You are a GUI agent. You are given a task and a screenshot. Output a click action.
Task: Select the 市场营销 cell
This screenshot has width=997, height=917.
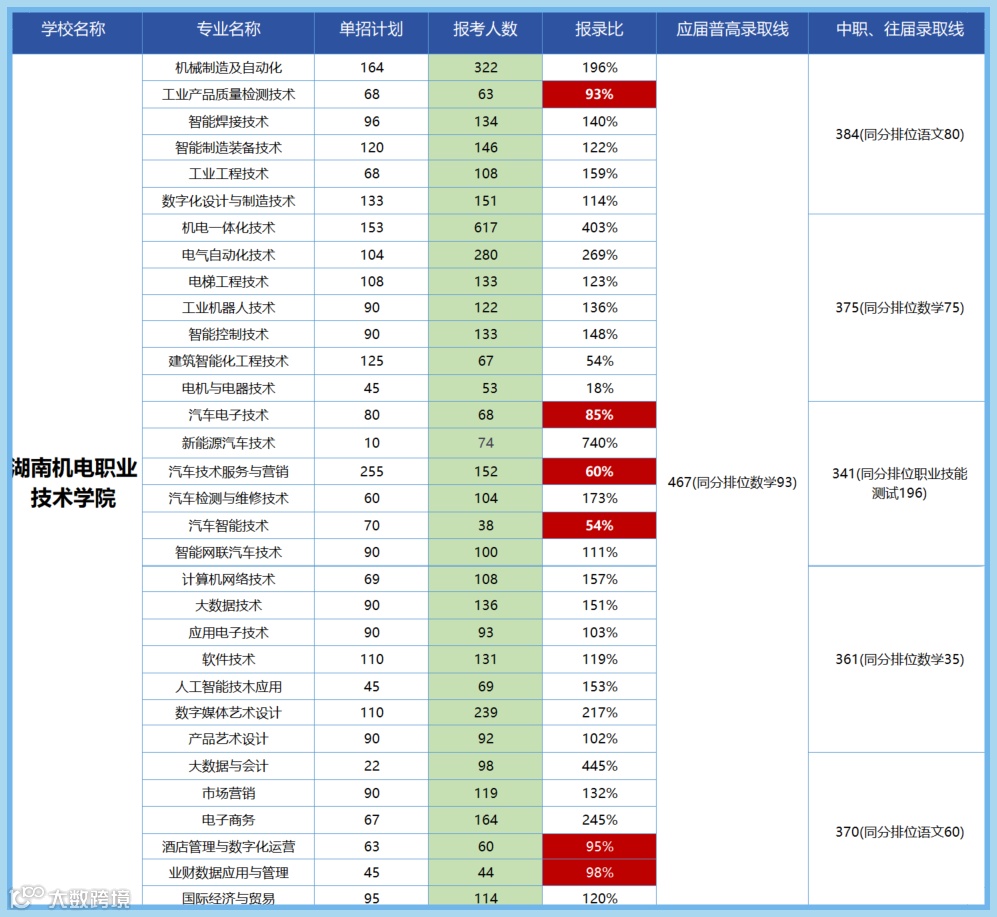pos(228,793)
